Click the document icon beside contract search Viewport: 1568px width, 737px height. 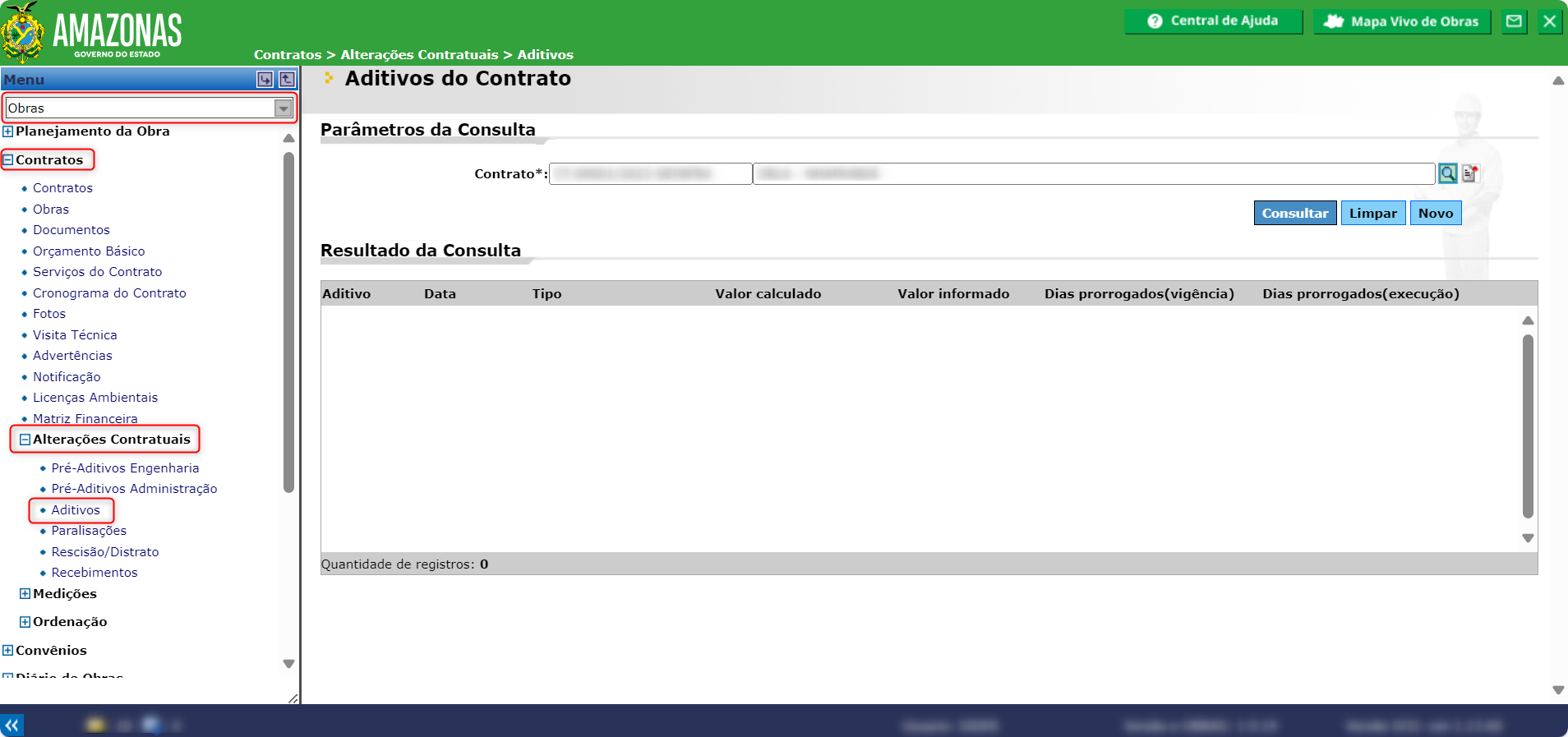pos(1469,173)
